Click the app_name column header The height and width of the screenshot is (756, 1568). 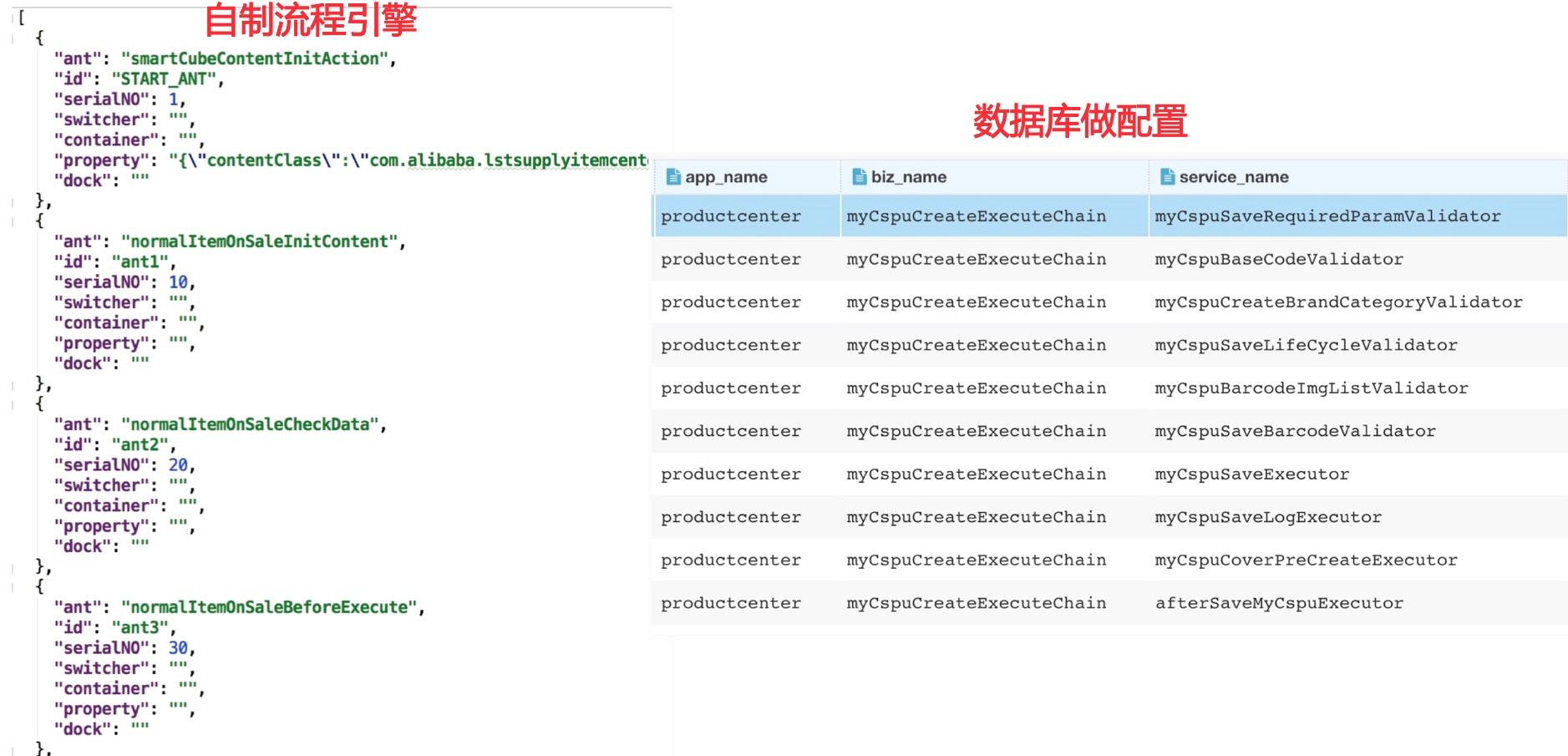725,176
